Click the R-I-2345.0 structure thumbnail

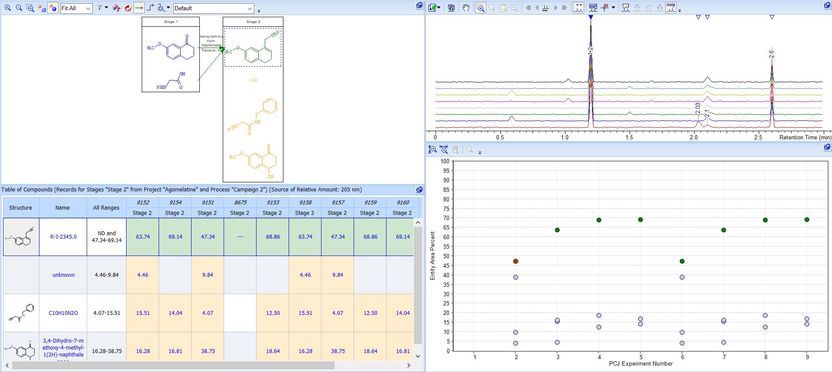[21, 237]
